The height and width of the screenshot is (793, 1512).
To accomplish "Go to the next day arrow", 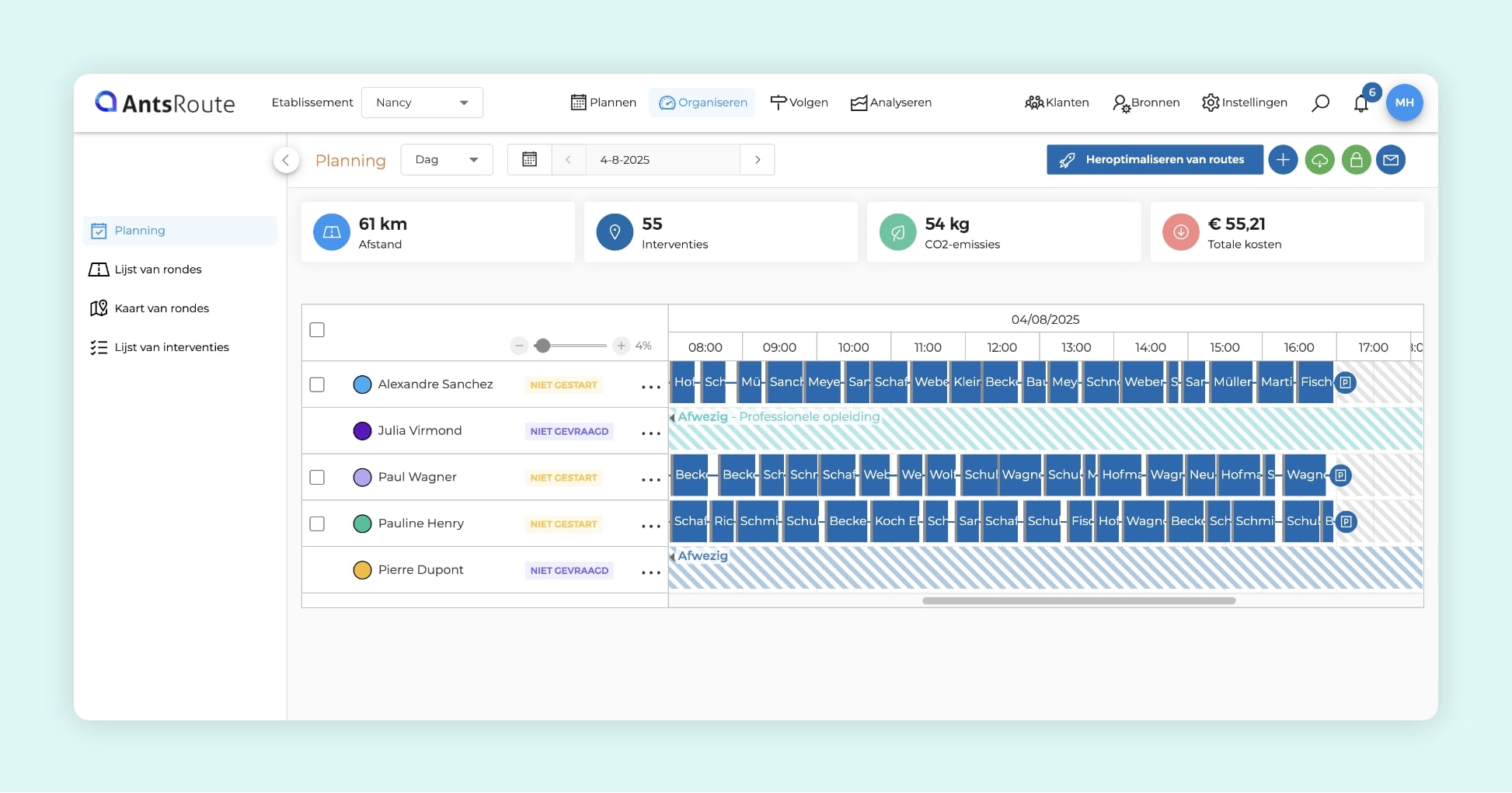I will coord(758,159).
